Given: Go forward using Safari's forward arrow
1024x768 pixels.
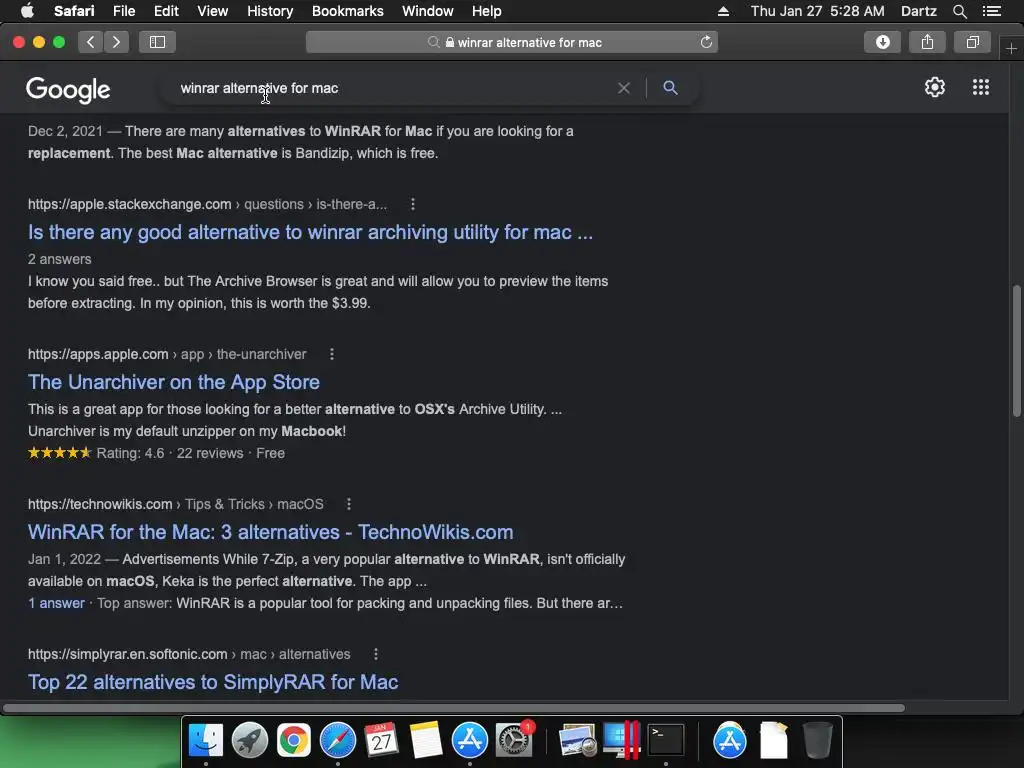Looking at the screenshot, I should click(116, 42).
